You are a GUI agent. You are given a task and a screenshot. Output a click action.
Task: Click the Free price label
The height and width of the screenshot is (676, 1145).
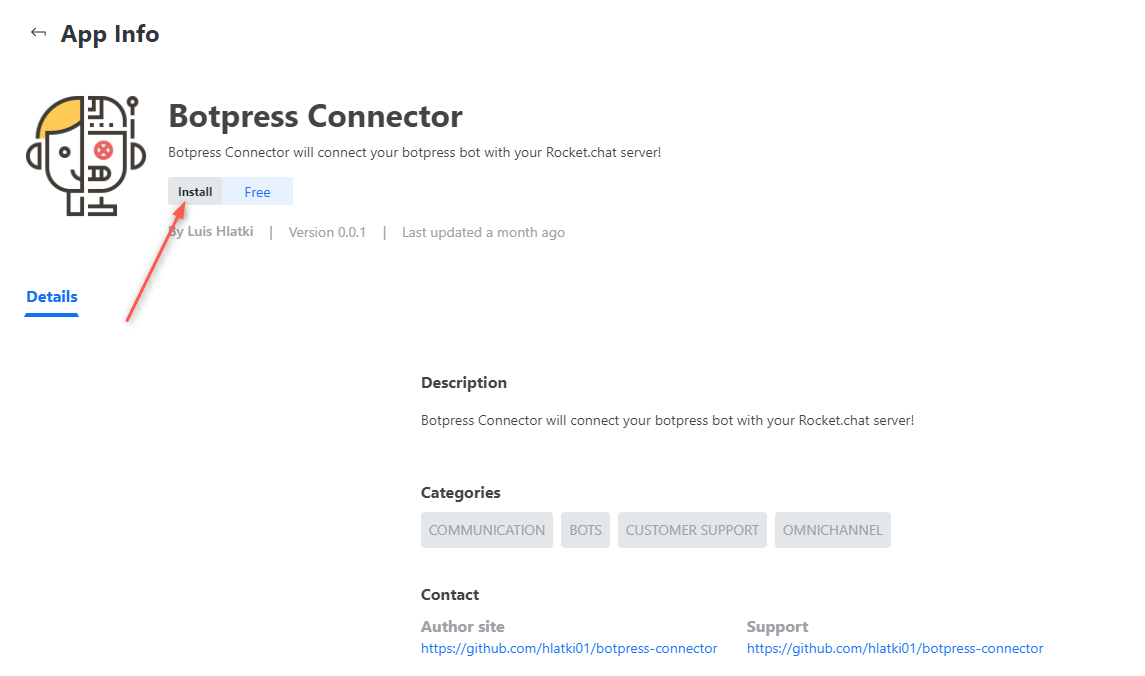point(257,192)
